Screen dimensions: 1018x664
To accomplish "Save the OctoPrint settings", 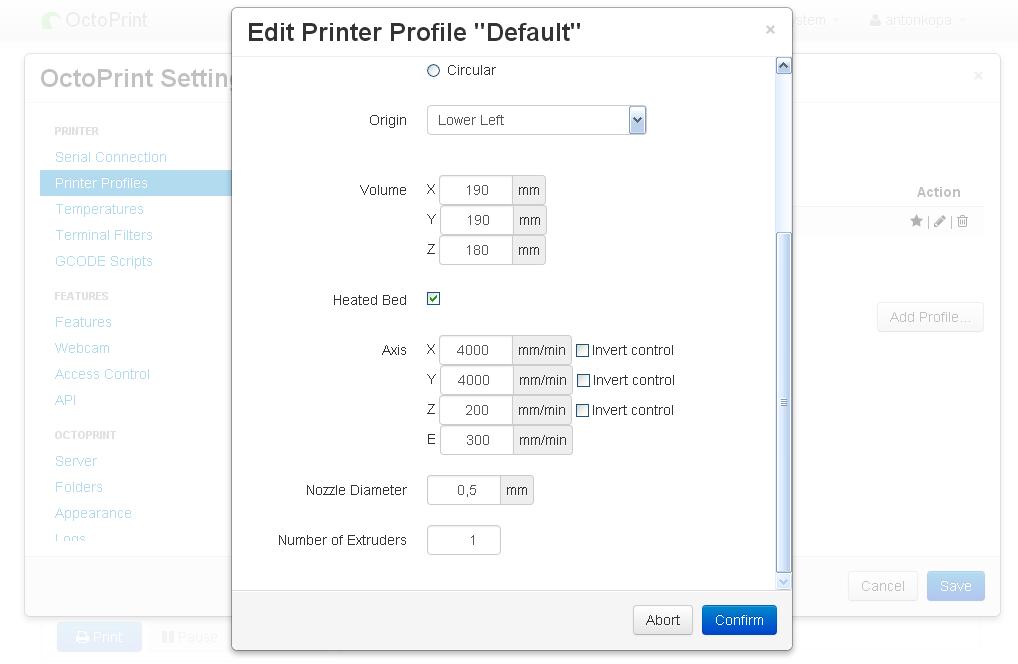I will pos(956,586).
